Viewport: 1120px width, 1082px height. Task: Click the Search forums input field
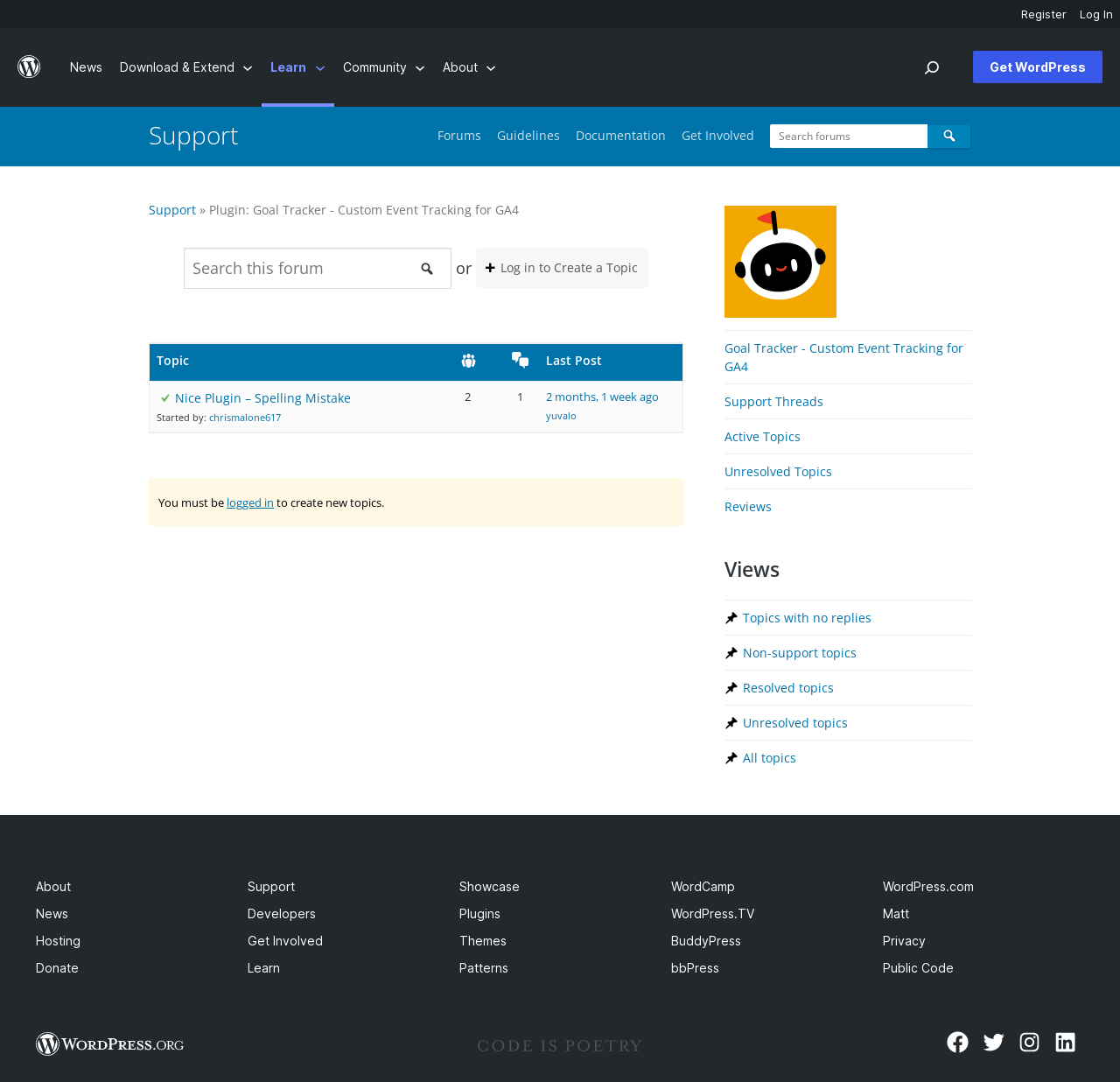(x=849, y=136)
